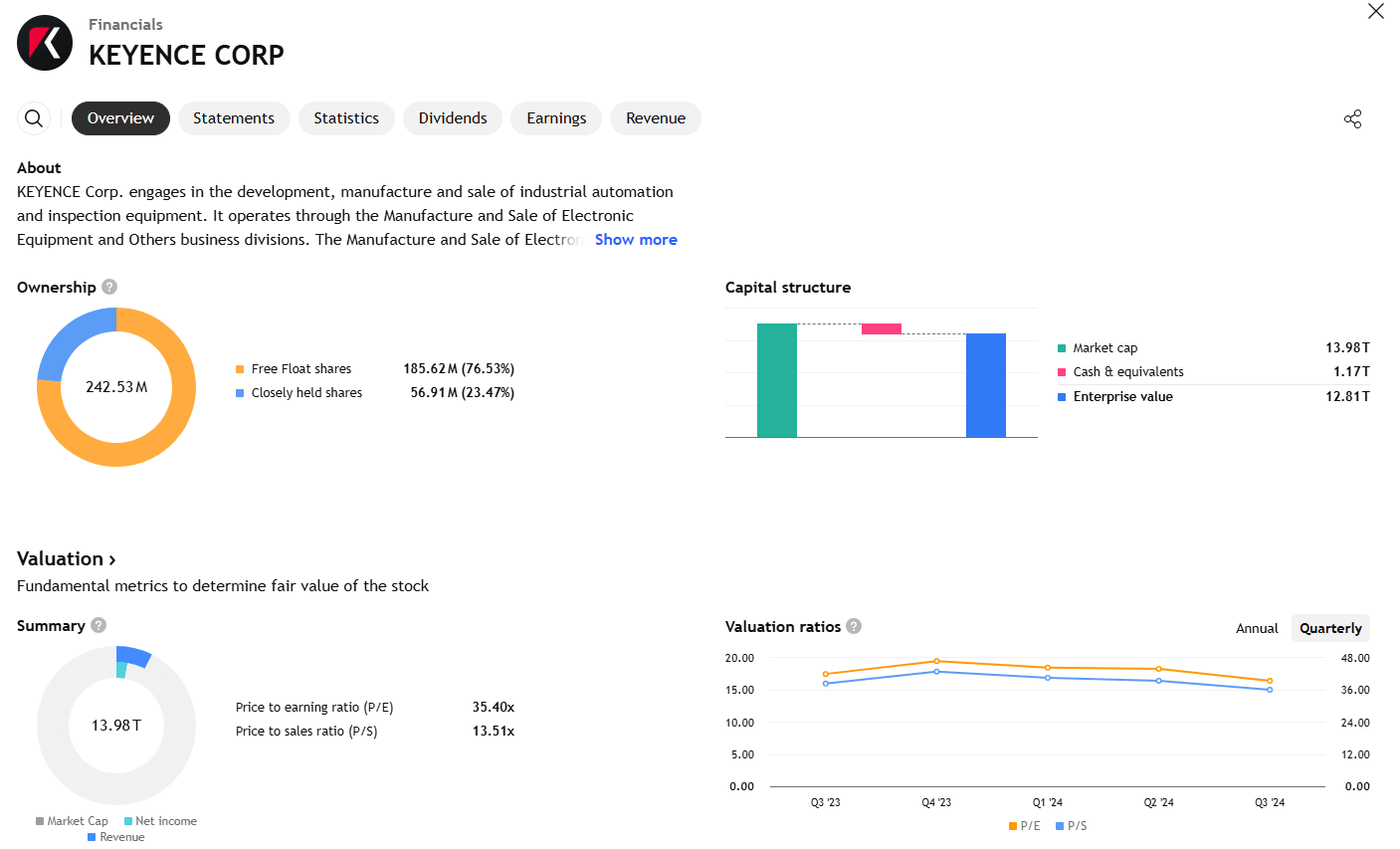Screen dimensions: 1400x849
Task: Click the KEYENCE Corp logo icon
Action: click(x=45, y=43)
